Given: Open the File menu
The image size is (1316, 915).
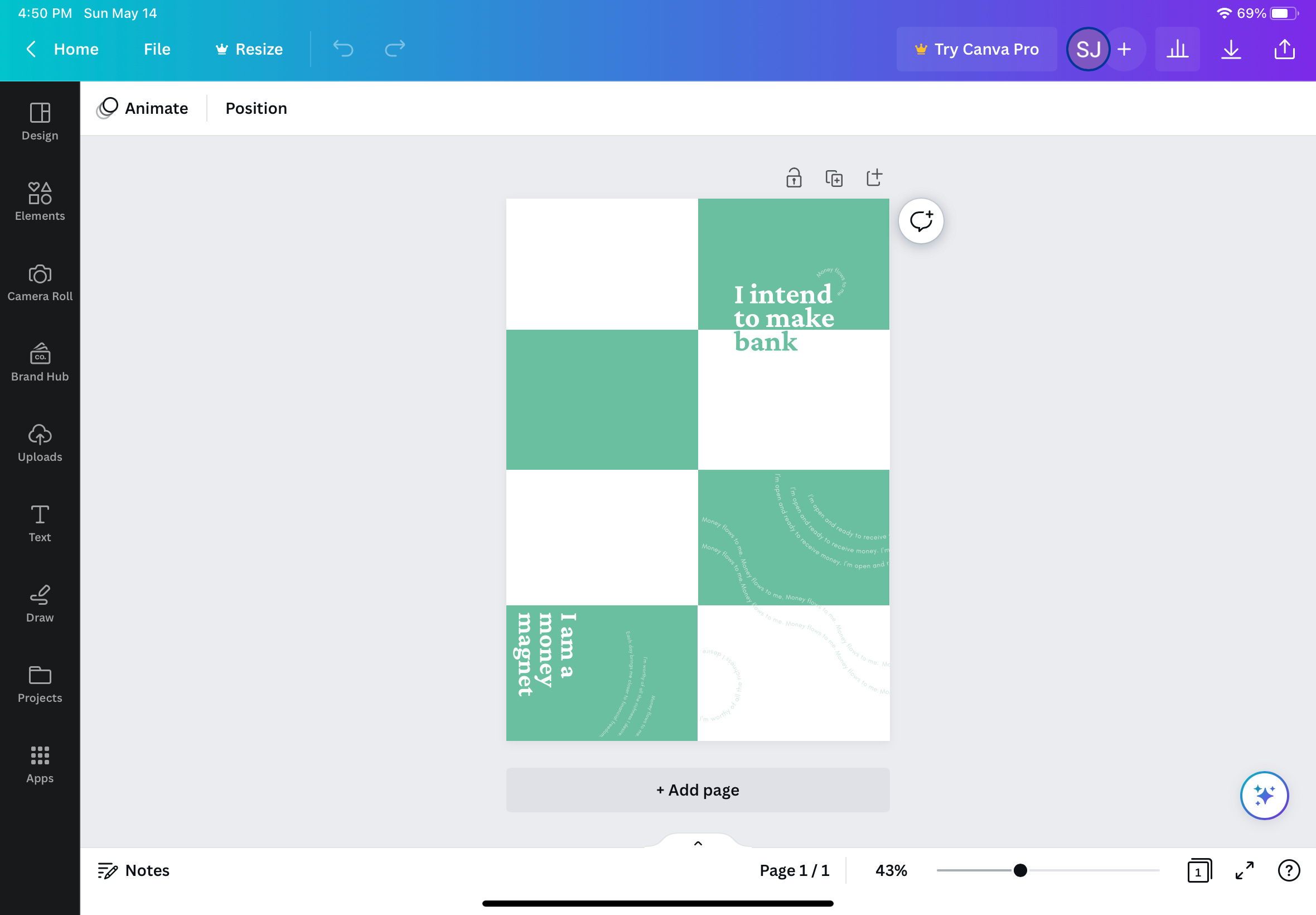Looking at the screenshot, I should pyautogui.click(x=157, y=49).
